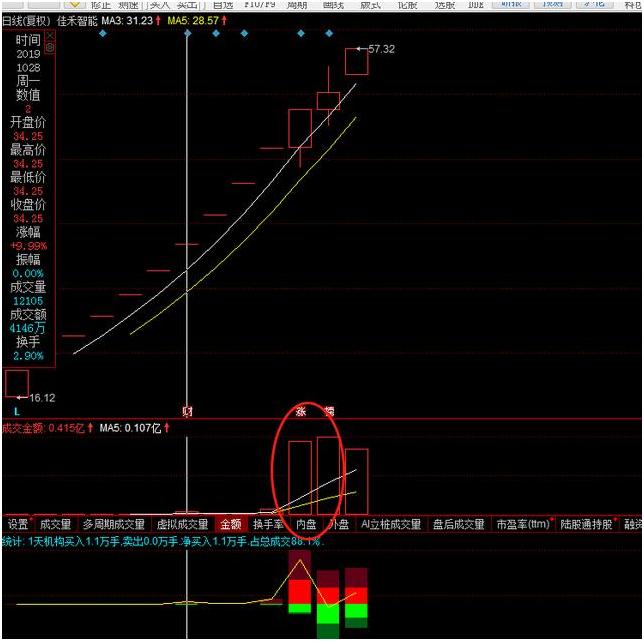Click the 成交金额: 0.415亿 label

click(x=43, y=428)
